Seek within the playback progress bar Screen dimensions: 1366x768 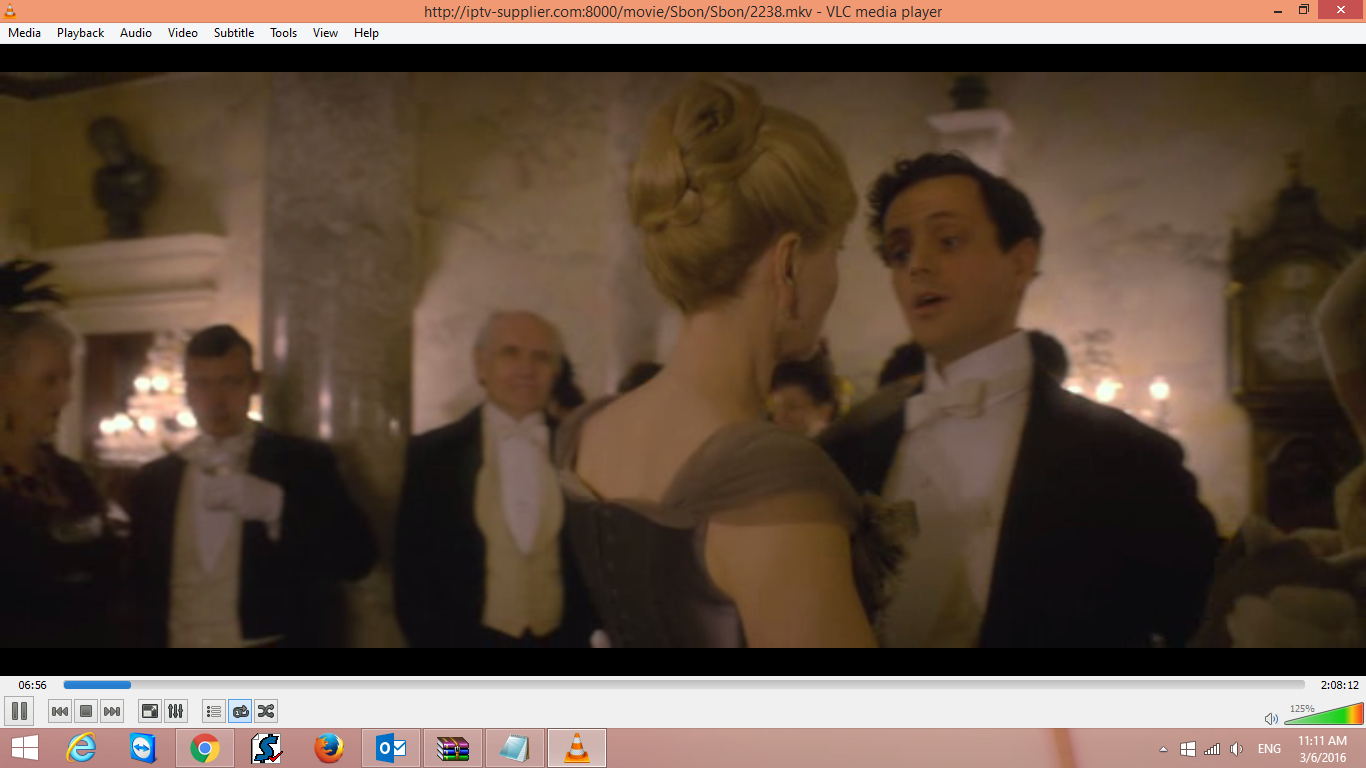[x=684, y=685]
